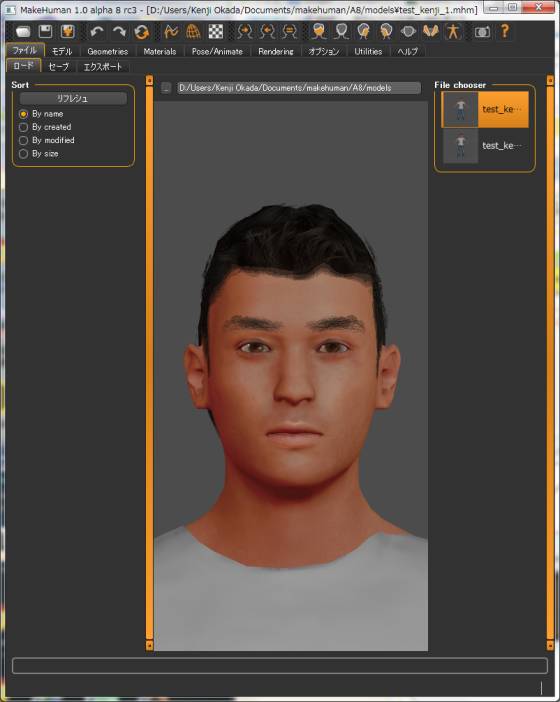Click the Load file toolbar icon
The width and height of the screenshot is (560, 702).
point(23,31)
